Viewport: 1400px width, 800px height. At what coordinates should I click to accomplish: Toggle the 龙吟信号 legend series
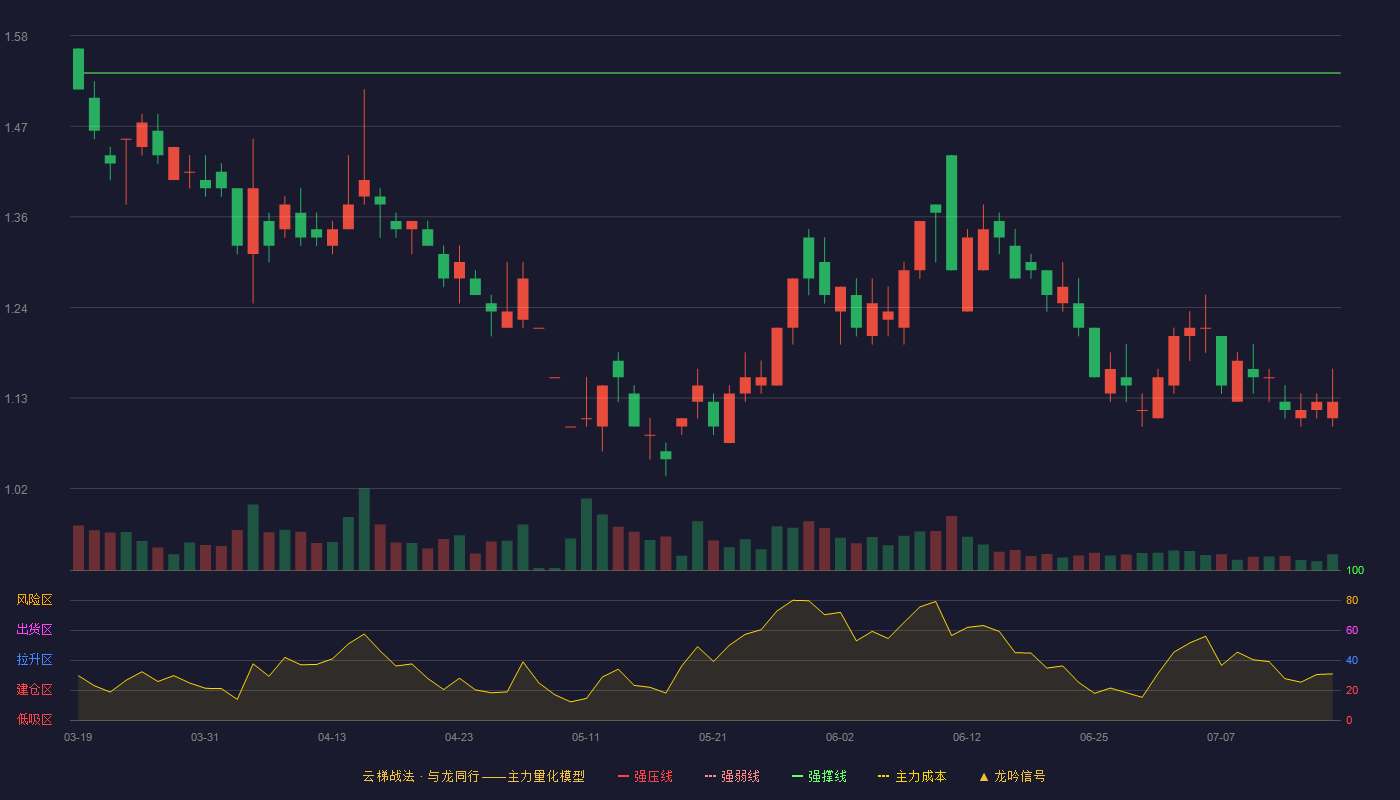pos(1012,776)
